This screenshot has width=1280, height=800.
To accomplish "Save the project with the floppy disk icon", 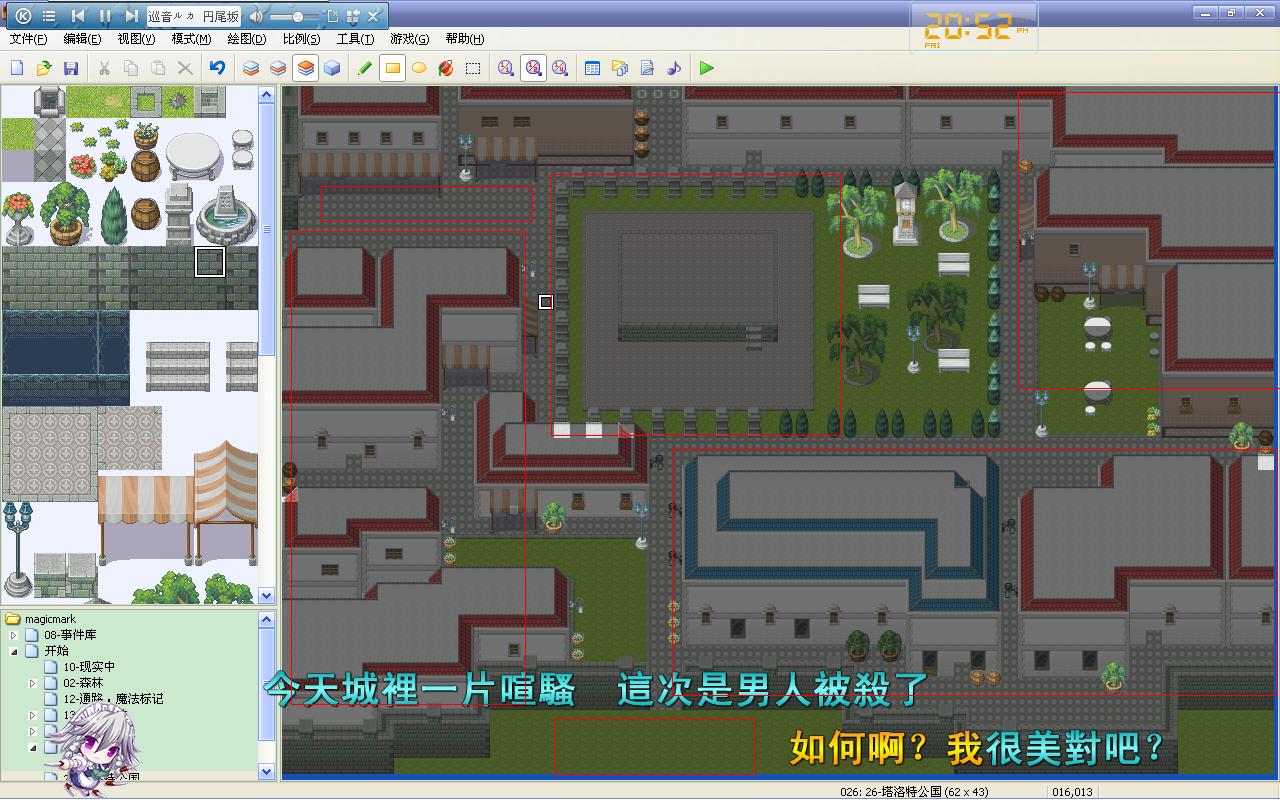I will pyautogui.click(x=71, y=68).
